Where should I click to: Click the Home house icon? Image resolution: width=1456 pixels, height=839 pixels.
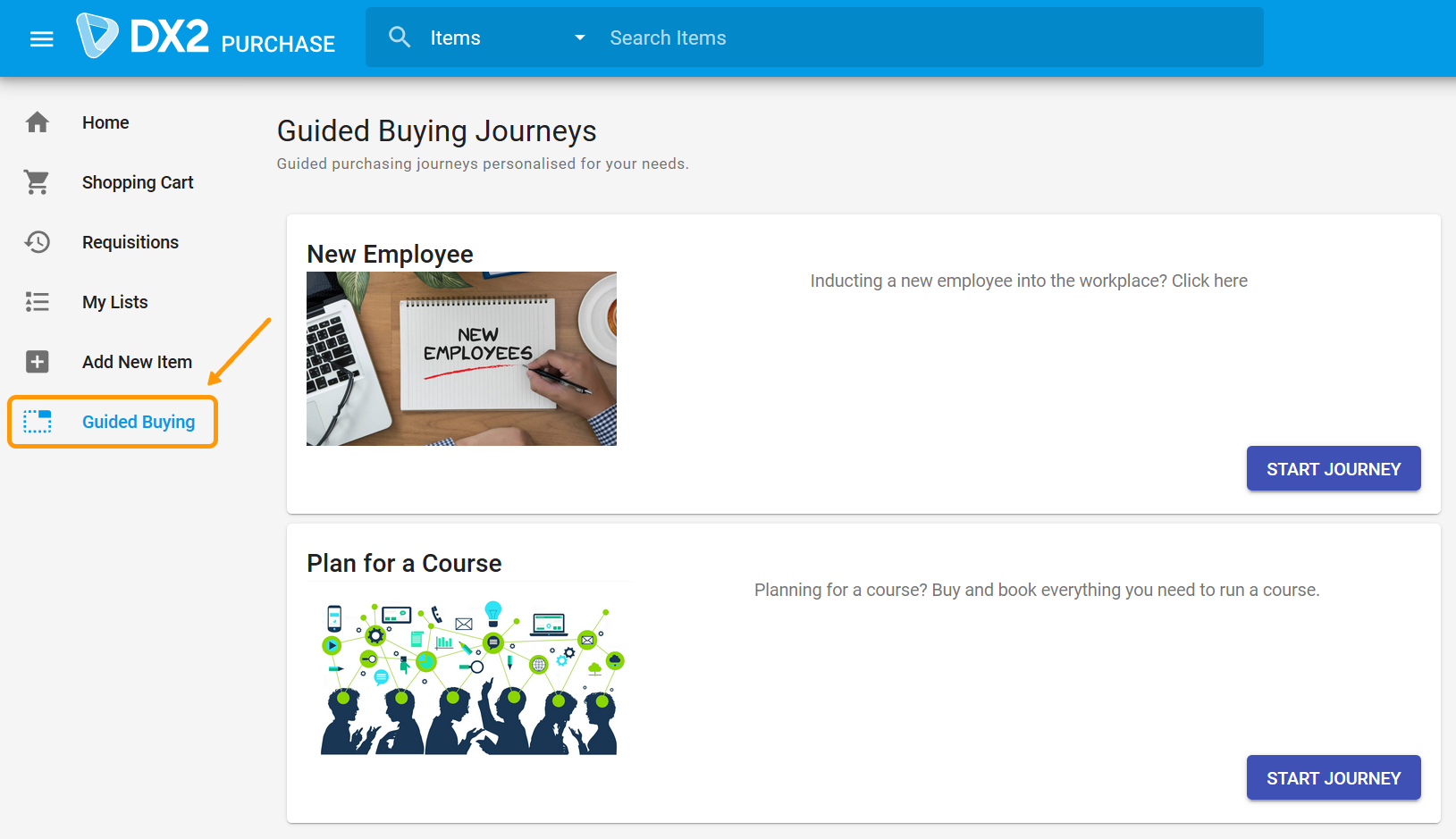38,122
